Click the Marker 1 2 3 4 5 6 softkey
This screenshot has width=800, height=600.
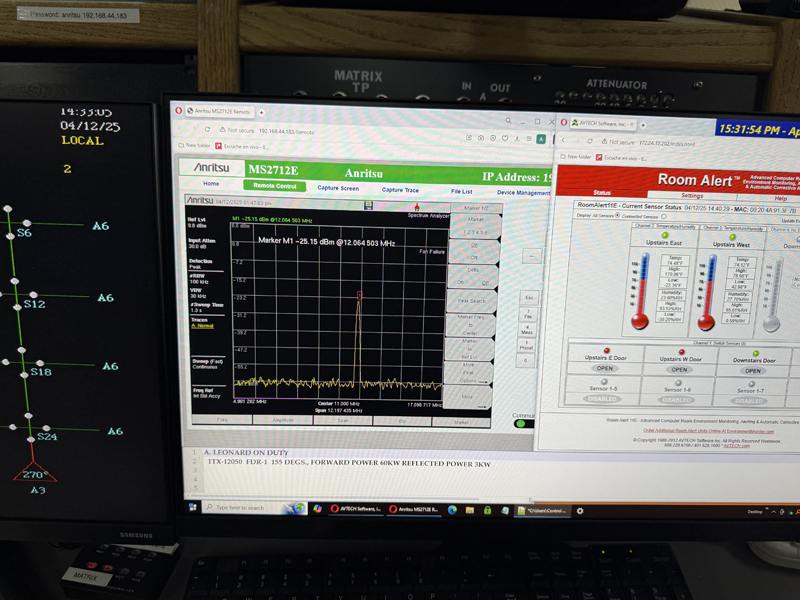[x=475, y=226]
